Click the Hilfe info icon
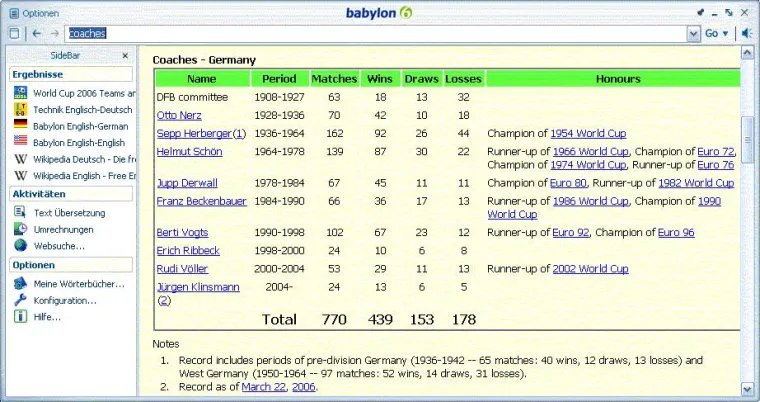Screen dimensions: 760x402 [20, 317]
